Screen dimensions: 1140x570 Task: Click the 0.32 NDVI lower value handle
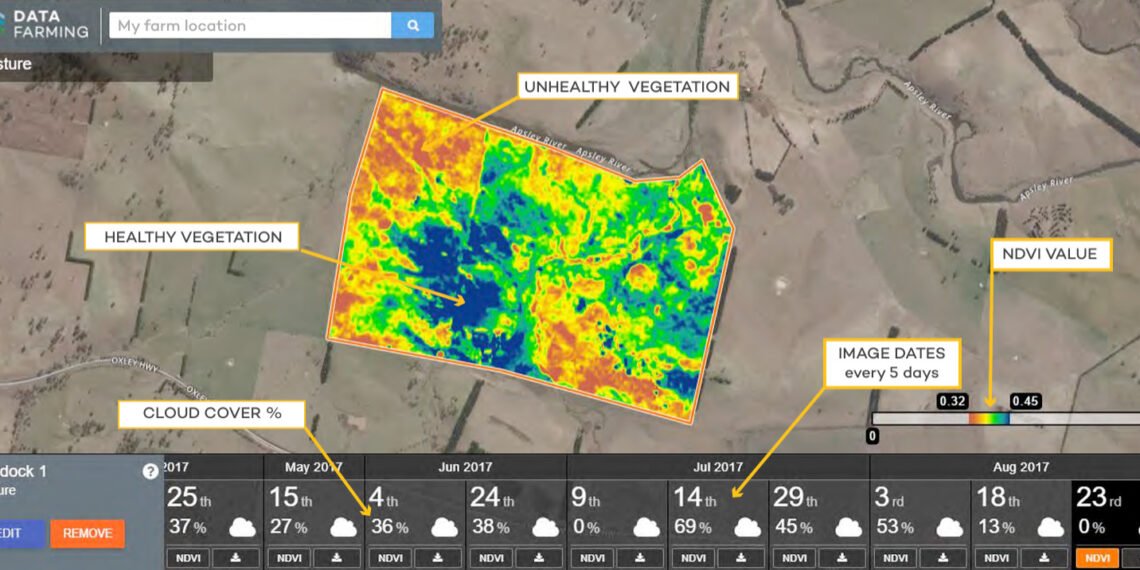tap(952, 401)
